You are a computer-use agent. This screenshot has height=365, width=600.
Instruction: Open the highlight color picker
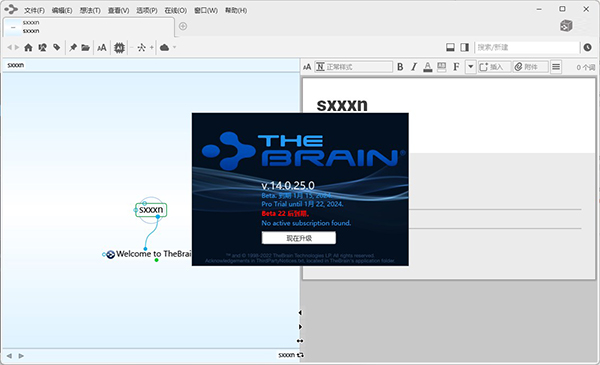(x=442, y=67)
